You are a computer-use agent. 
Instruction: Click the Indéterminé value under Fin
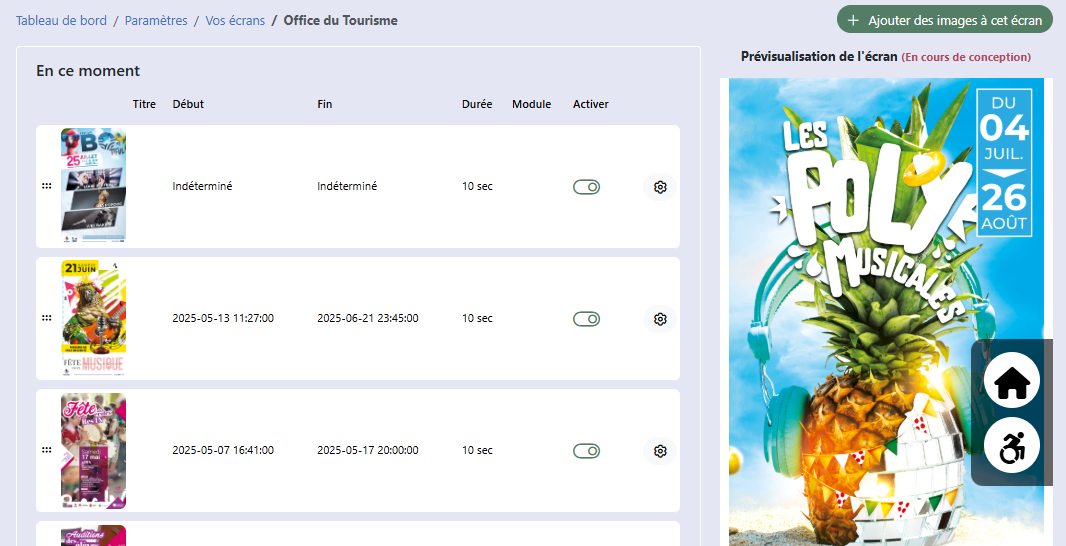point(347,186)
